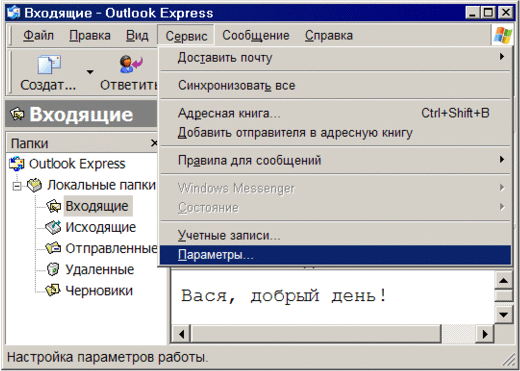
Task: Click the Локальные папки icon
Action: coord(35,185)
